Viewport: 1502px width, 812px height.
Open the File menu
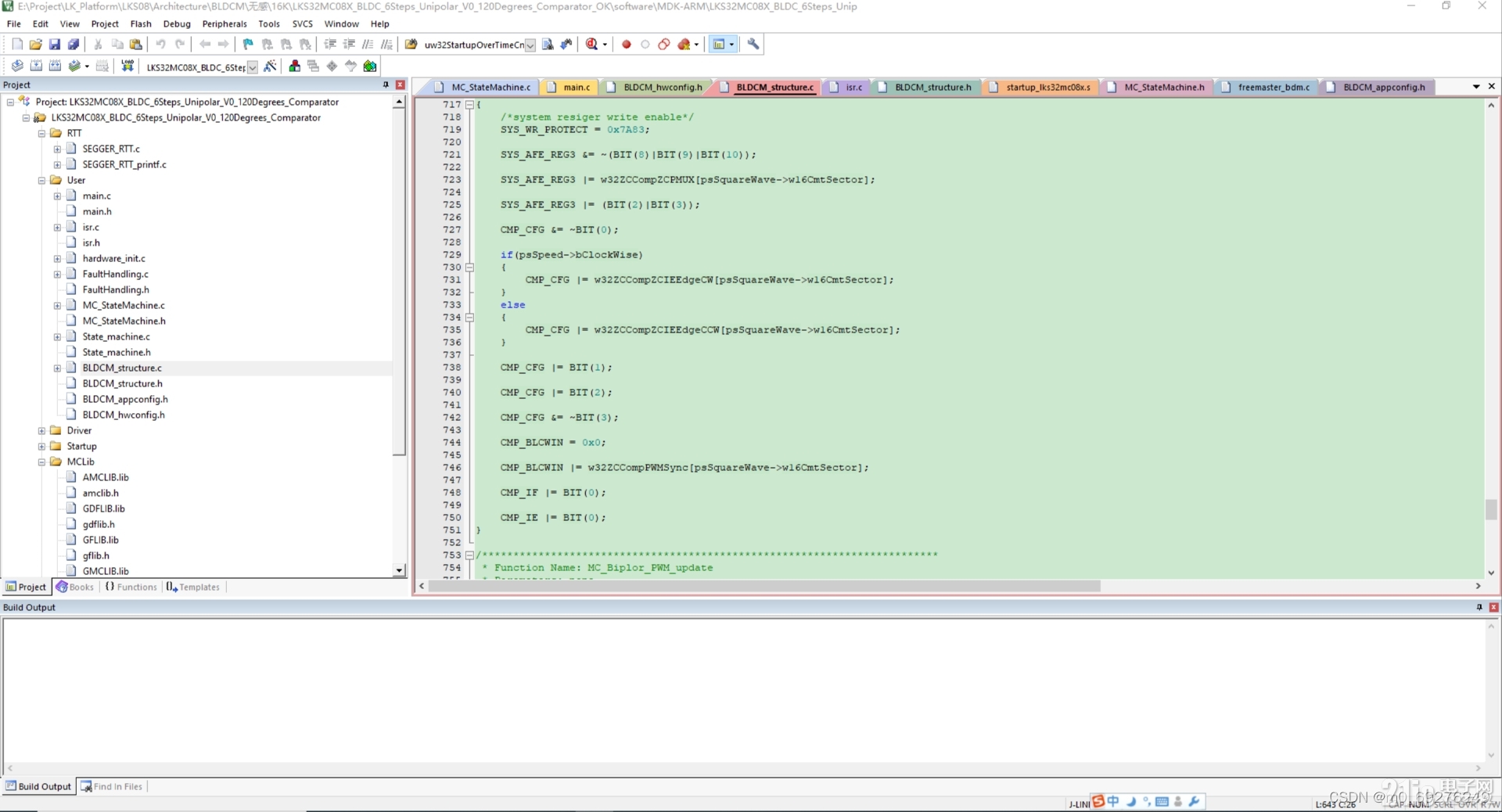click(x=14, y=24)
